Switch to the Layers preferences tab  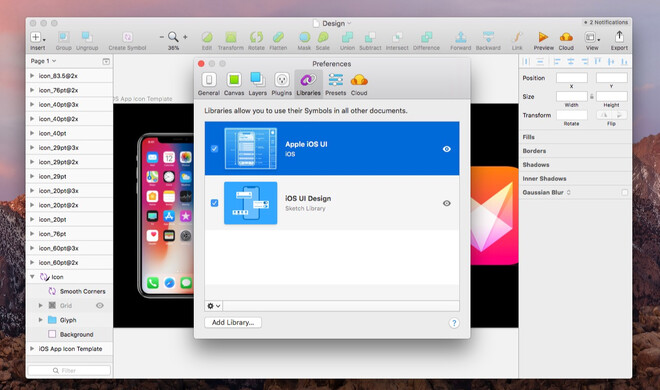pos(257,84)
